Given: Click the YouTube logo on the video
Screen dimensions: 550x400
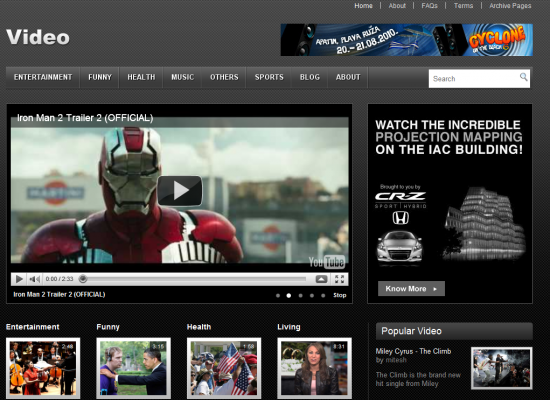Looking at the screenshot, I should tap(327, 262).
